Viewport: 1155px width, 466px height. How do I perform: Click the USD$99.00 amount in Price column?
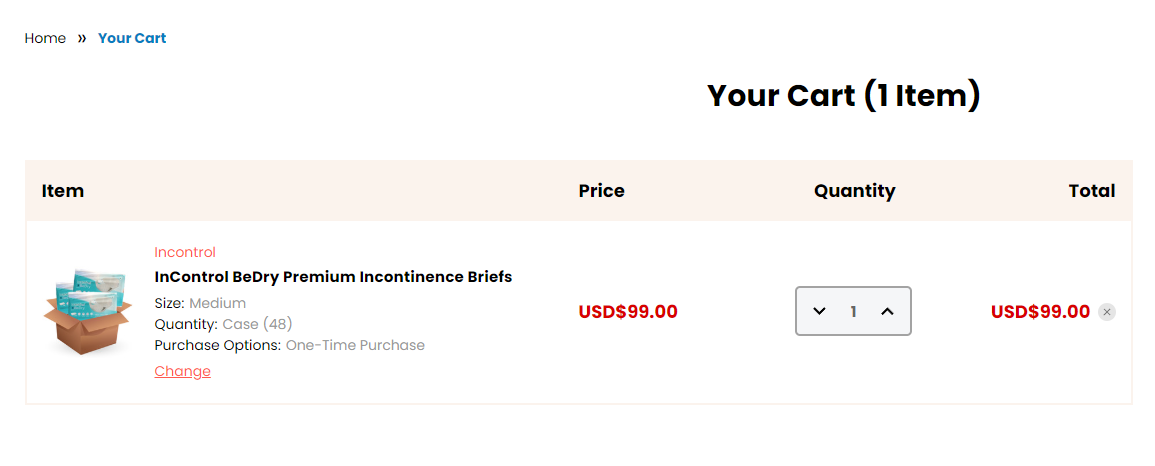pyautogui.click(x=628, y=312)
